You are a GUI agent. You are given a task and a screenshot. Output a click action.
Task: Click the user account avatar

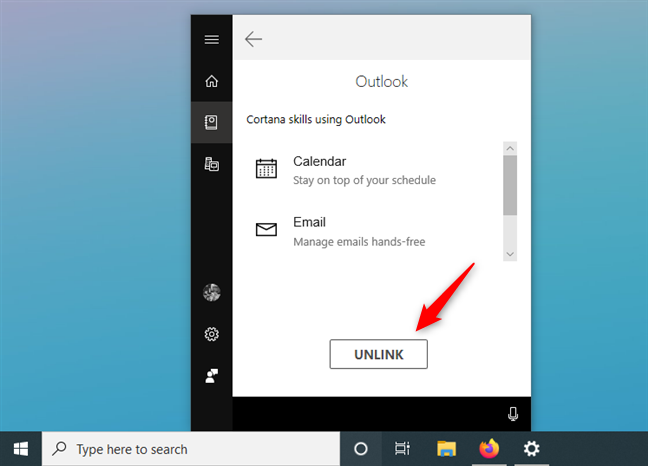[212, 292]
